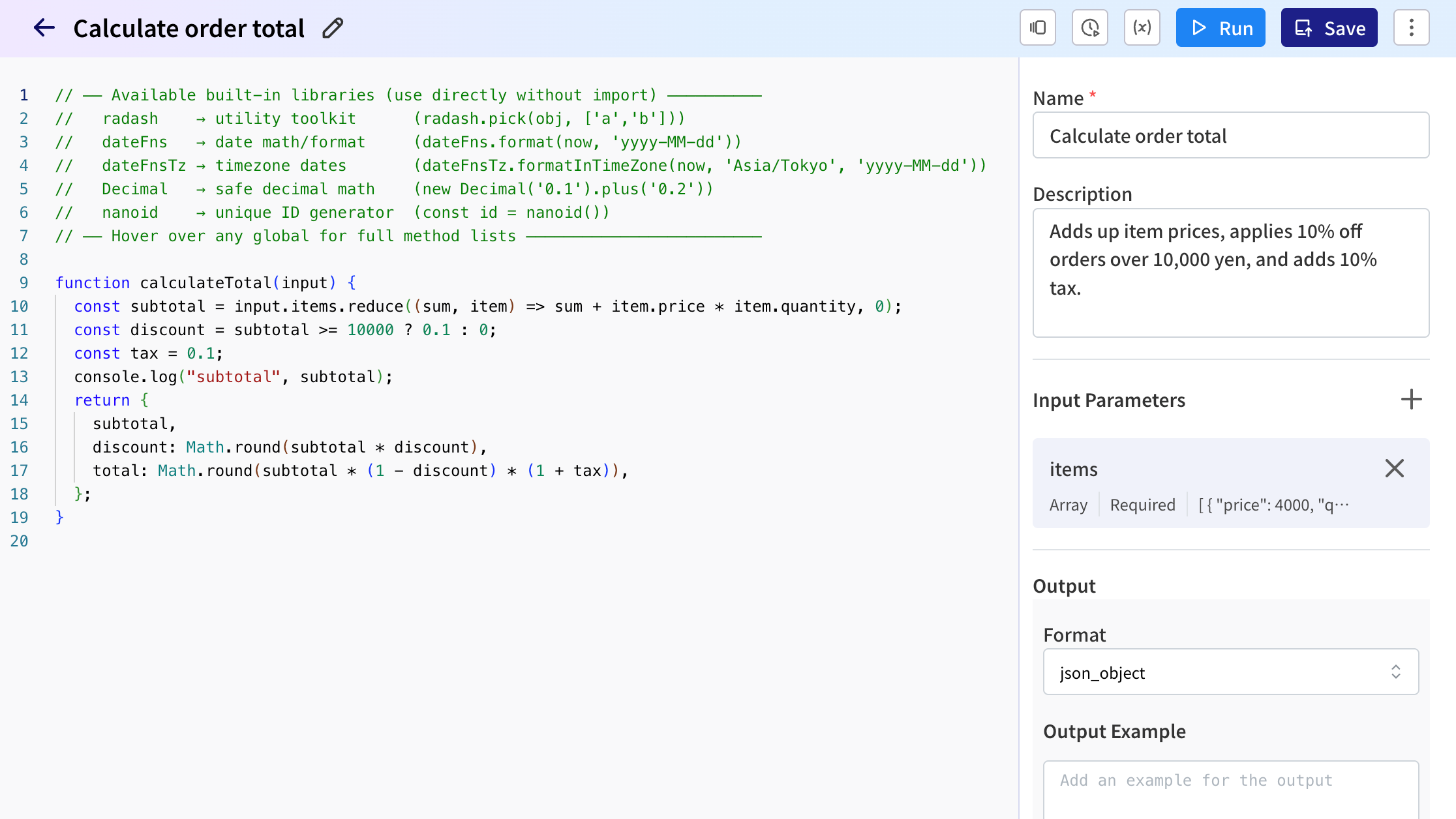The image size is (1456, 819).
Task: Click the "Calculate order total" page title
Action: 189,28
